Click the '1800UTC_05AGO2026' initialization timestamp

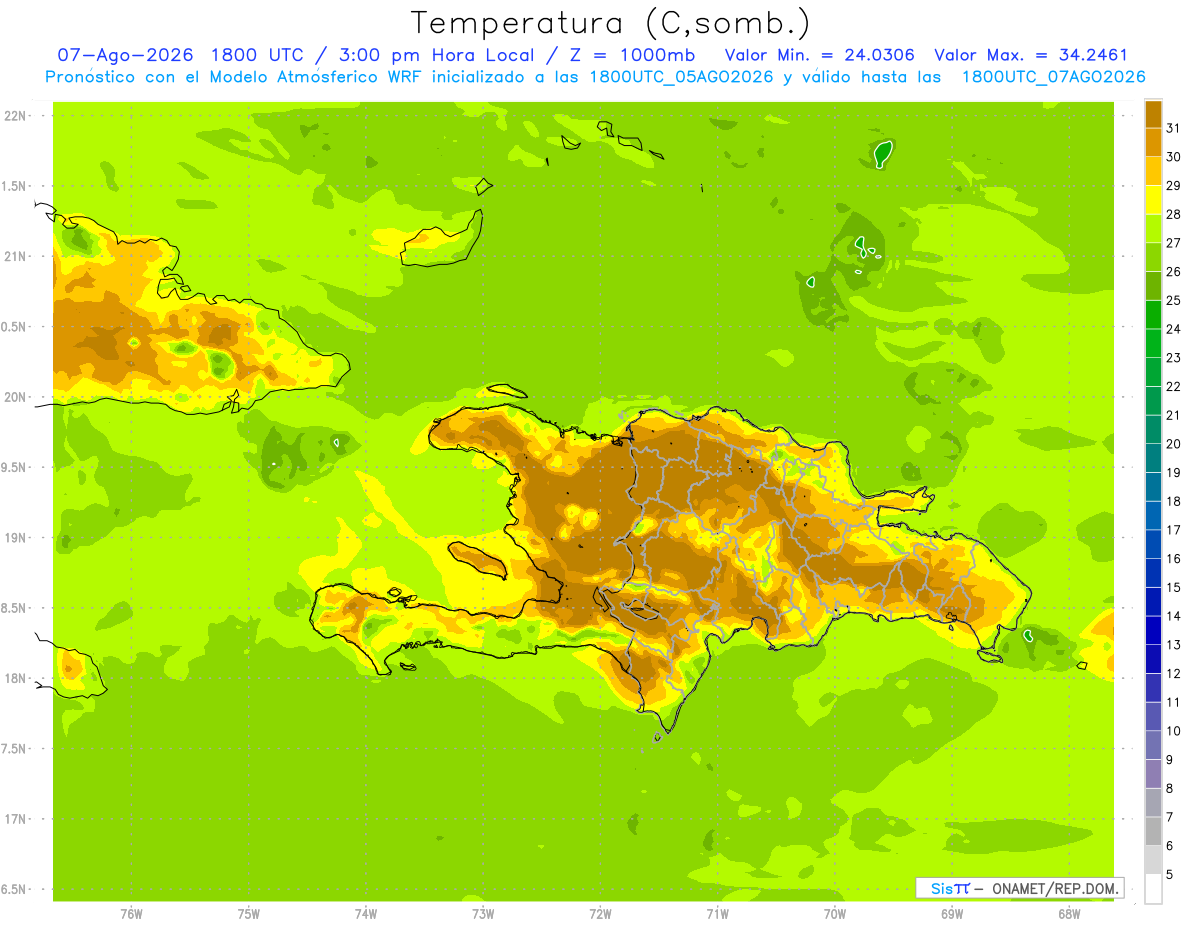pyautogui.click(x=680, y=77)
